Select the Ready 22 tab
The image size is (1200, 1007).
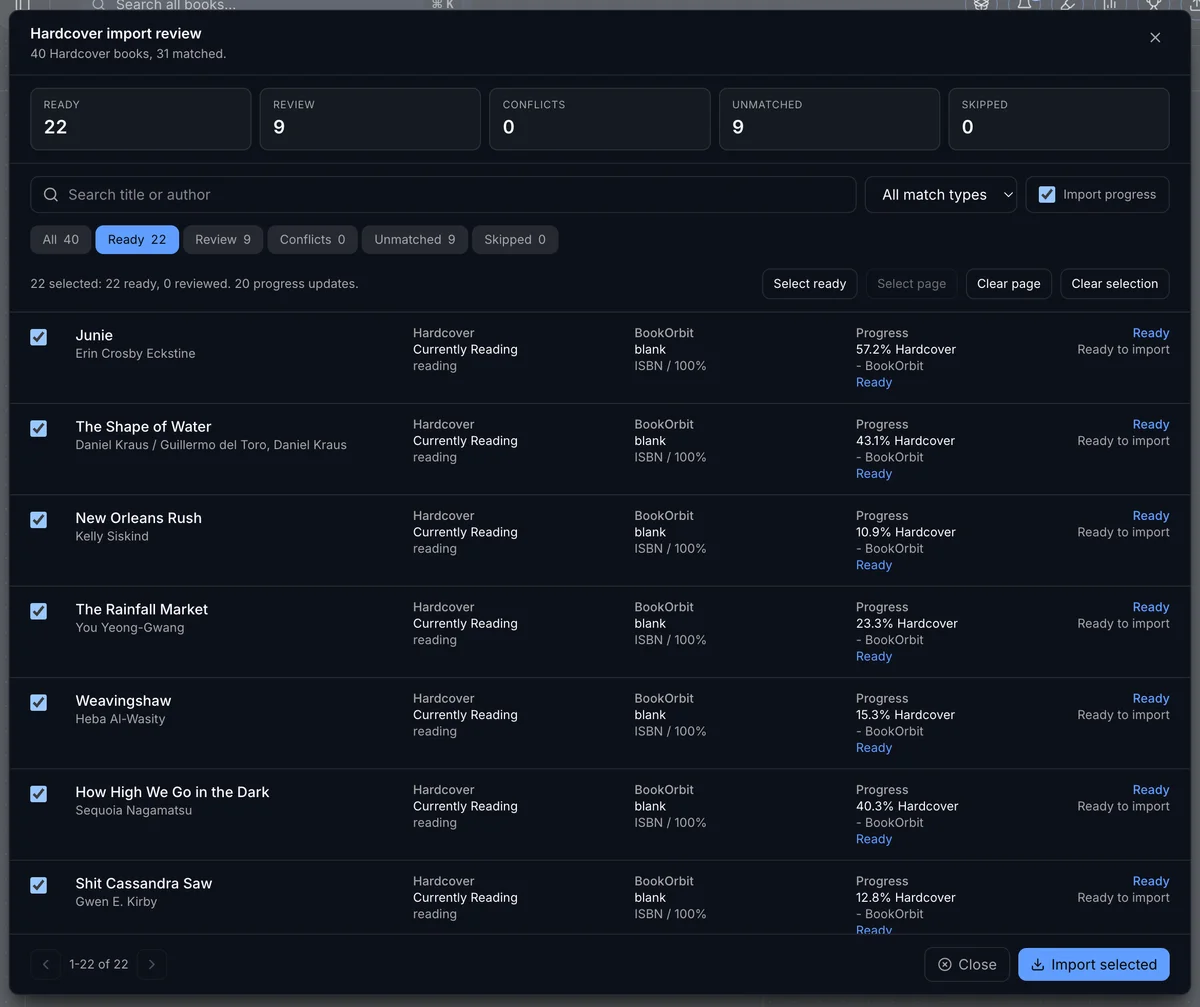point(137,240)
